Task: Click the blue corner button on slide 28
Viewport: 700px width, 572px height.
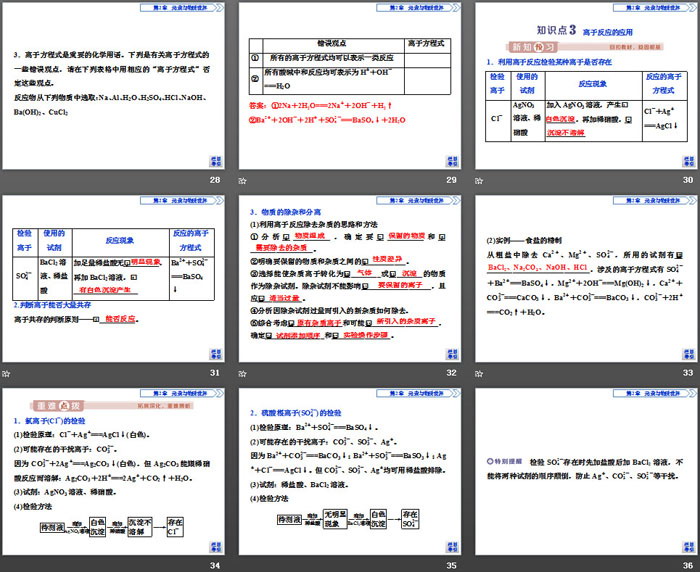Action: point(217,158)
